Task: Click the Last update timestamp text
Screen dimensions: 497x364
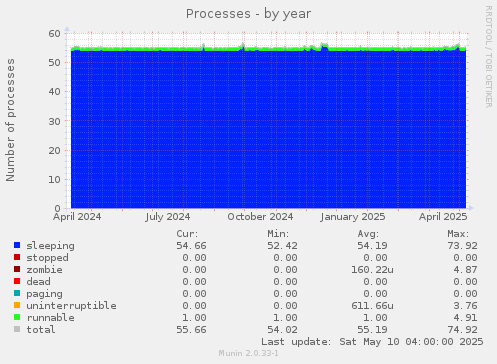Action: point(372,342)
